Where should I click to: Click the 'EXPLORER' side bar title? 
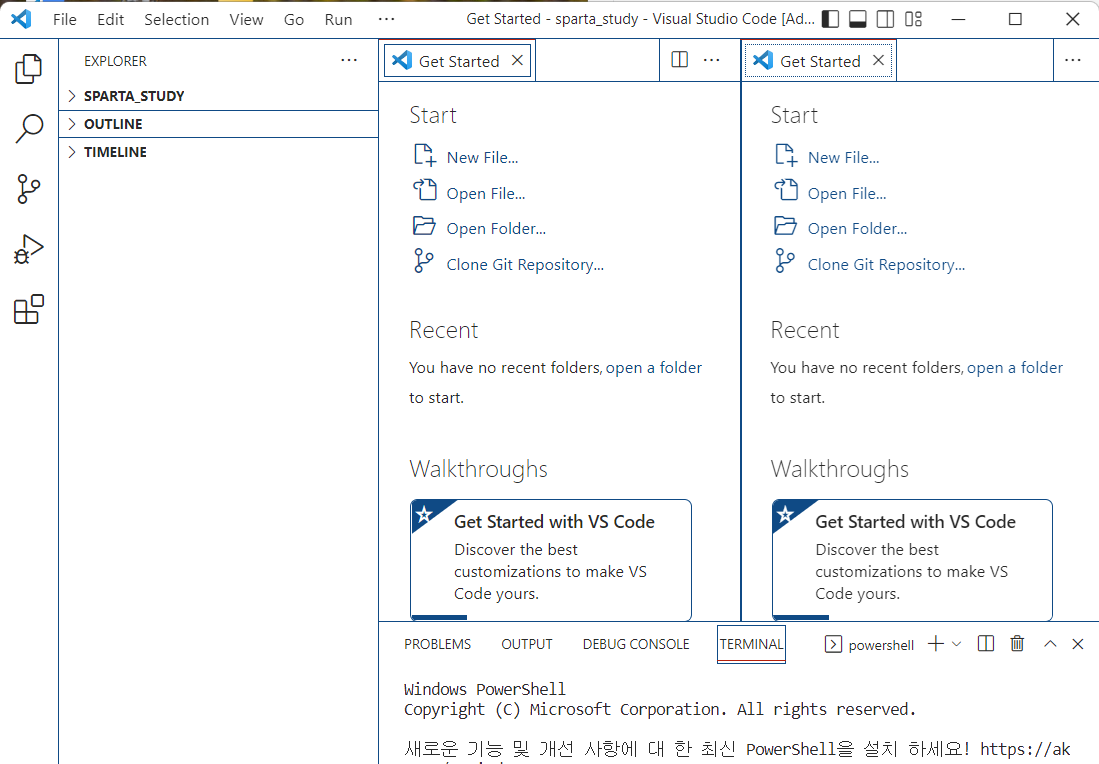pyautogui.click(x=116, y=61)
